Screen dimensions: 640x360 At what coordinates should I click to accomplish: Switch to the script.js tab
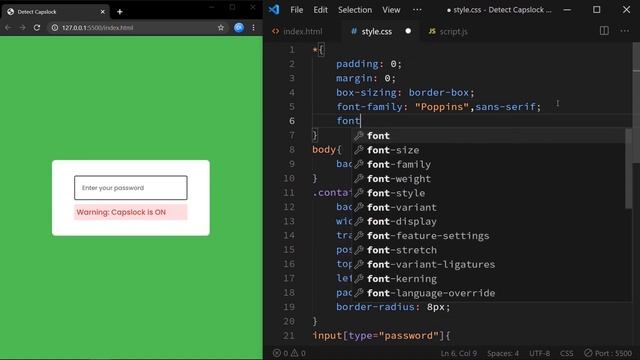[x=448, y=31]
